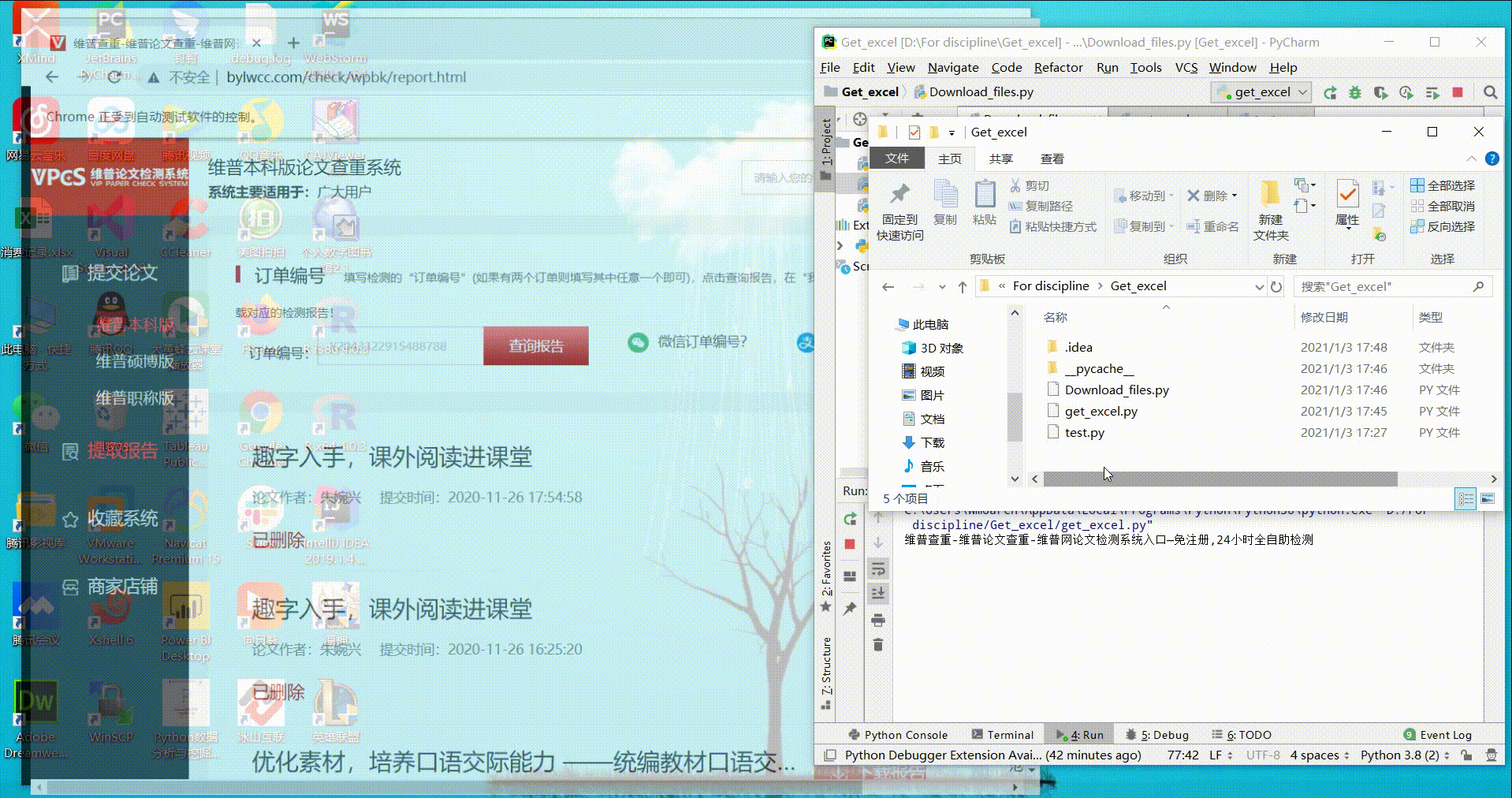Screen dimensions: 1512x798
Task: Click the print icon in Run panel
Action: 878,620
